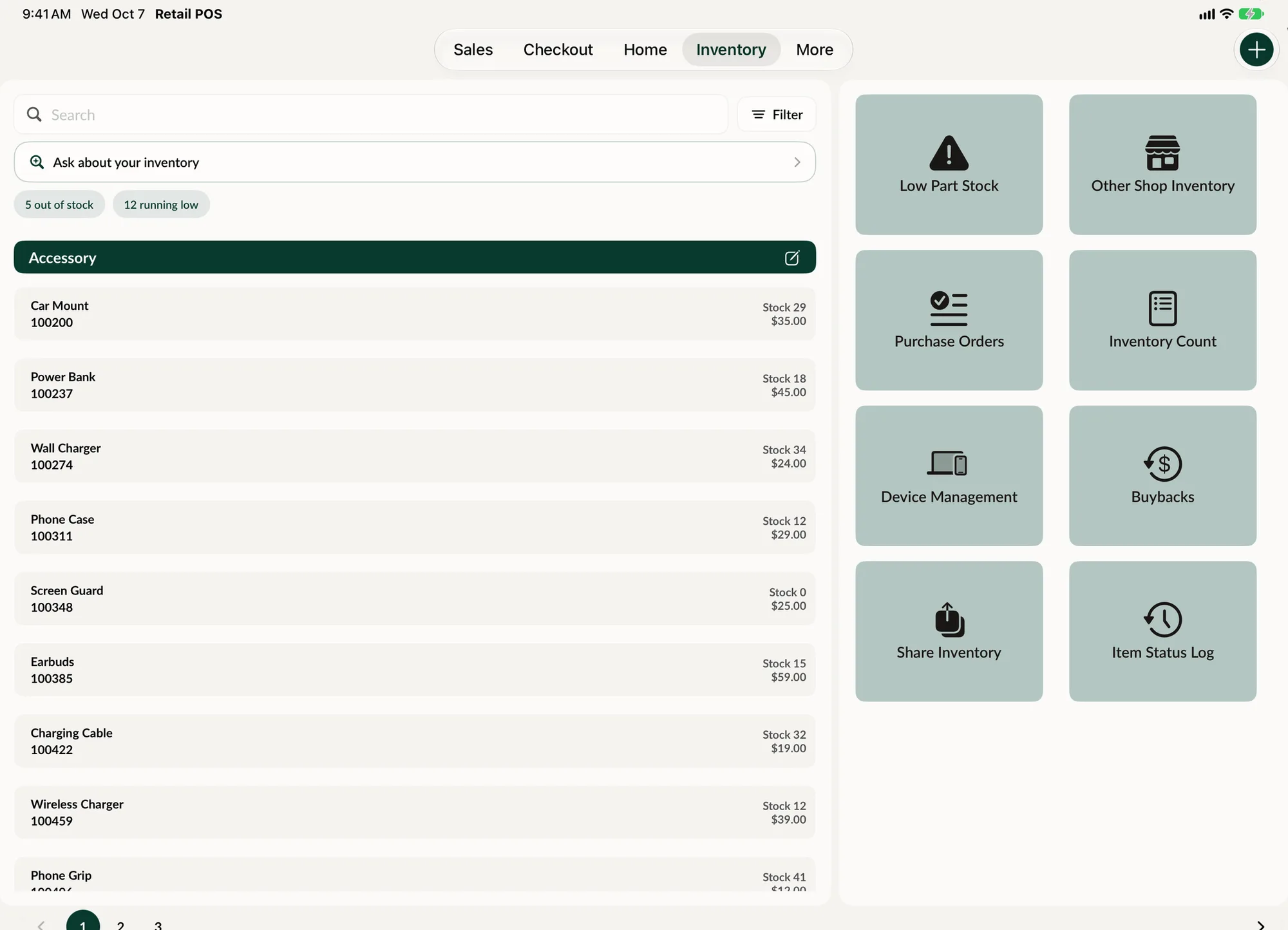Open Other Shop Inventory storefront tile
Viewport: 1288px width, 930px height.
pos(1162,164)
